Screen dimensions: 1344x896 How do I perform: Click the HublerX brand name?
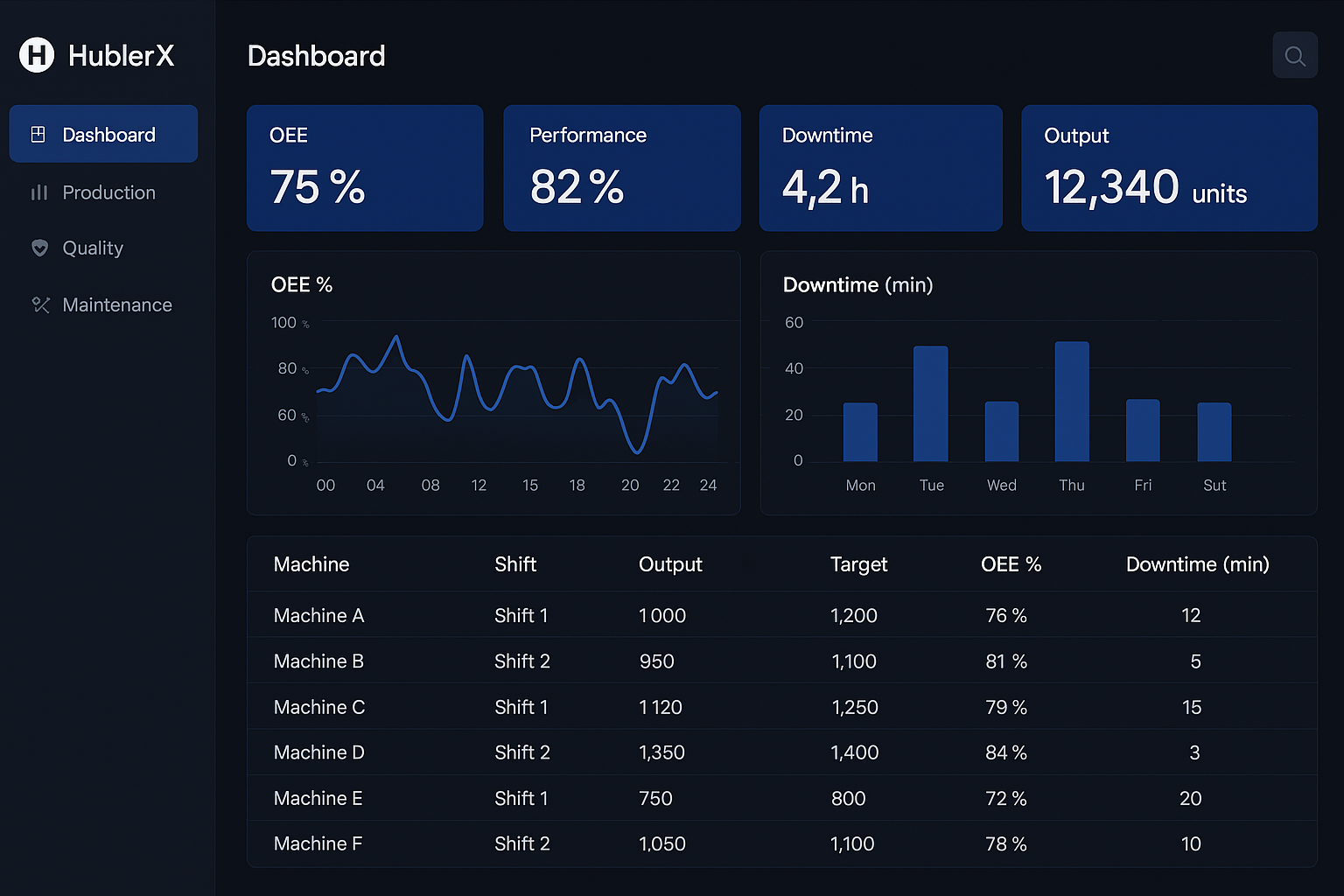(x=122, y=56)
